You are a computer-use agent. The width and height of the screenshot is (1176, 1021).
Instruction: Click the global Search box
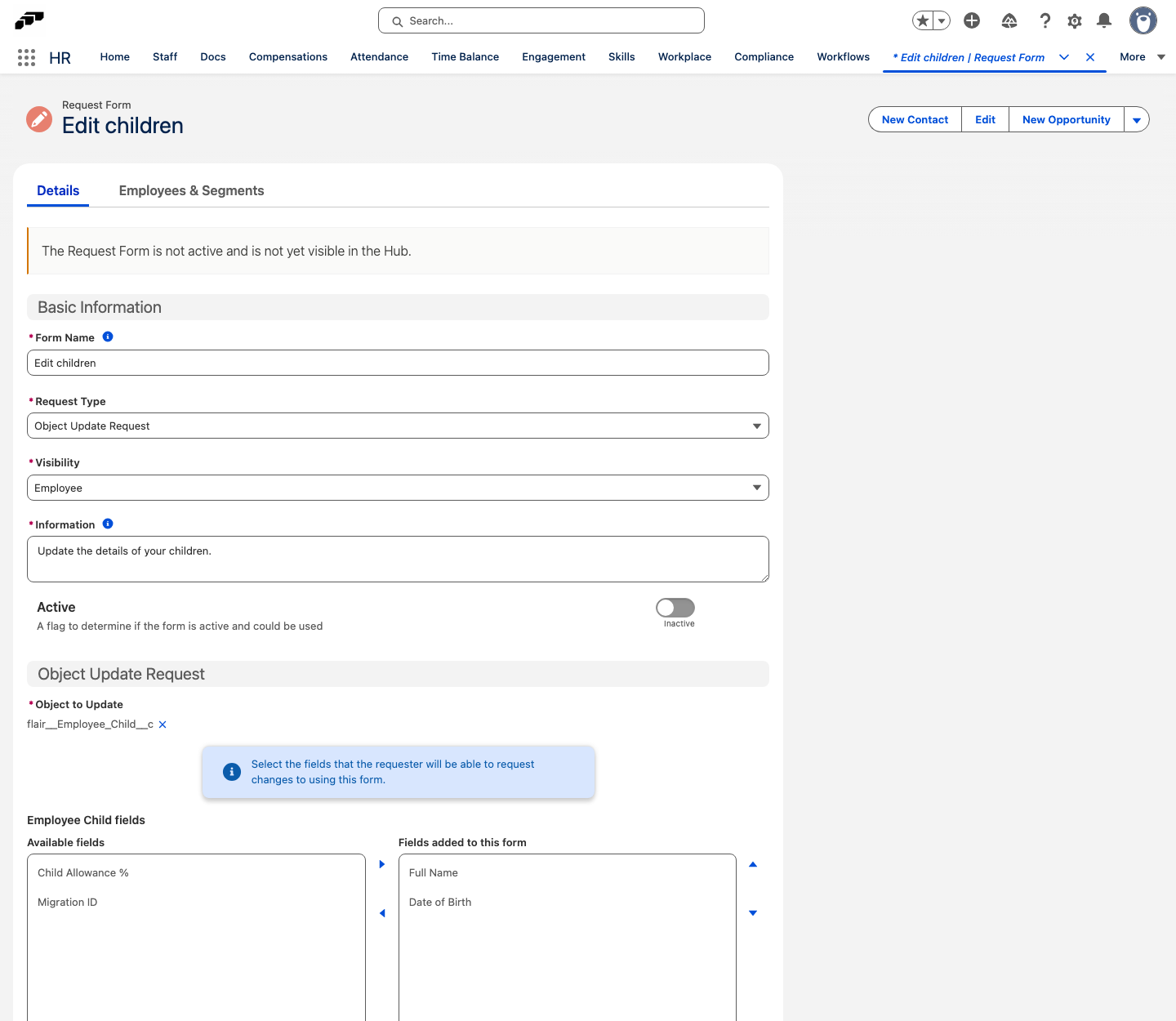click(x=541, y=20)
